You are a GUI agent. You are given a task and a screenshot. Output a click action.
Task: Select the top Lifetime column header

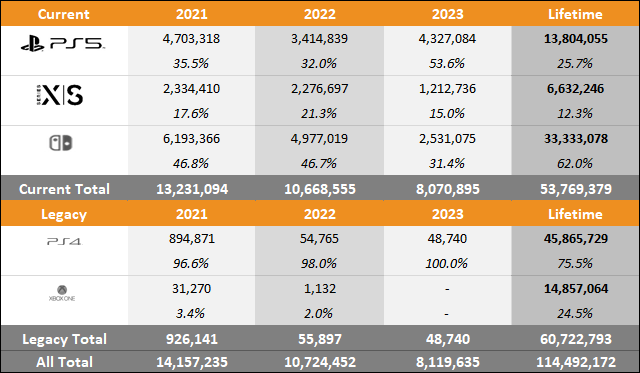575,14
